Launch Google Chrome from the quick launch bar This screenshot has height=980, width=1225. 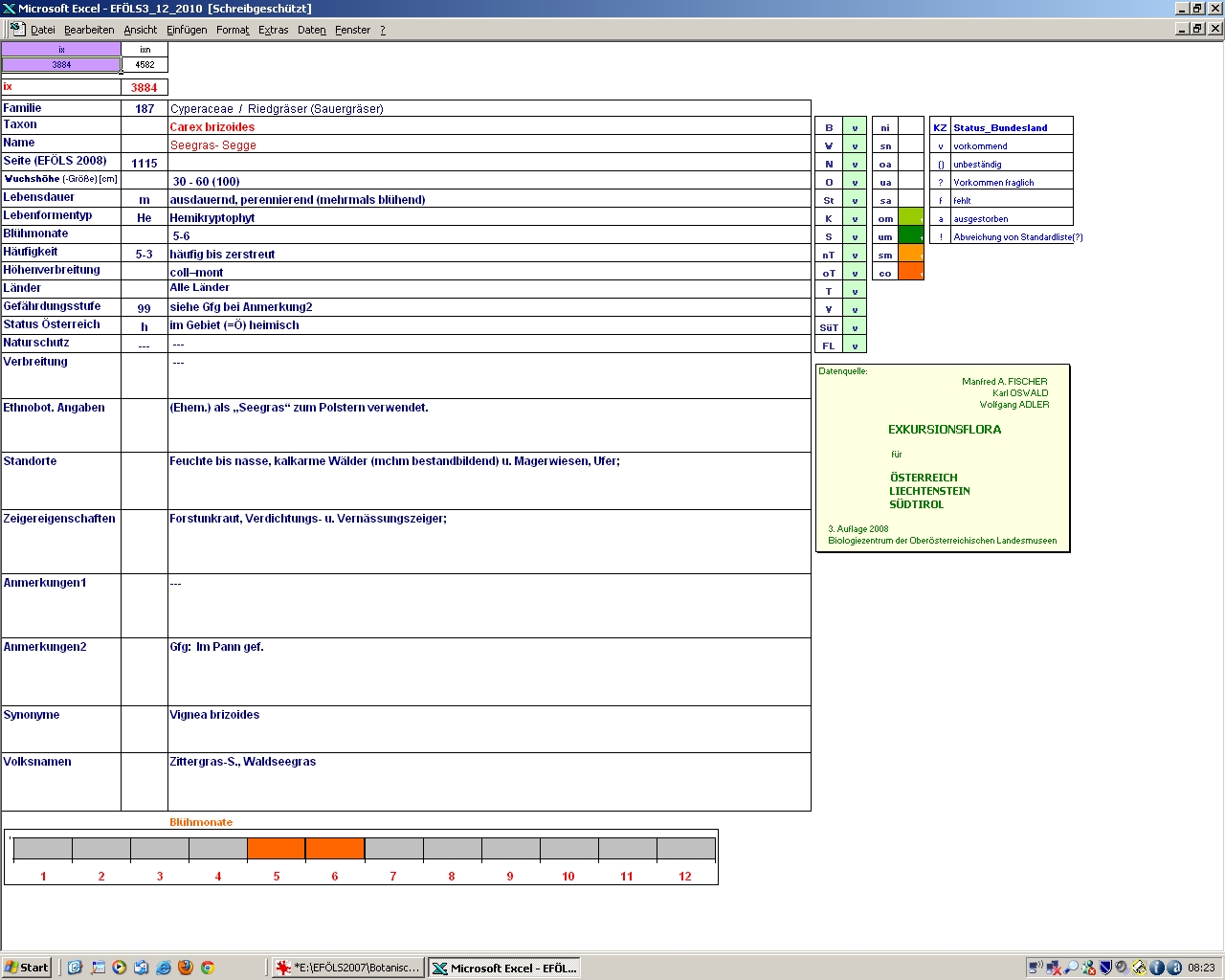click(208, 968)
